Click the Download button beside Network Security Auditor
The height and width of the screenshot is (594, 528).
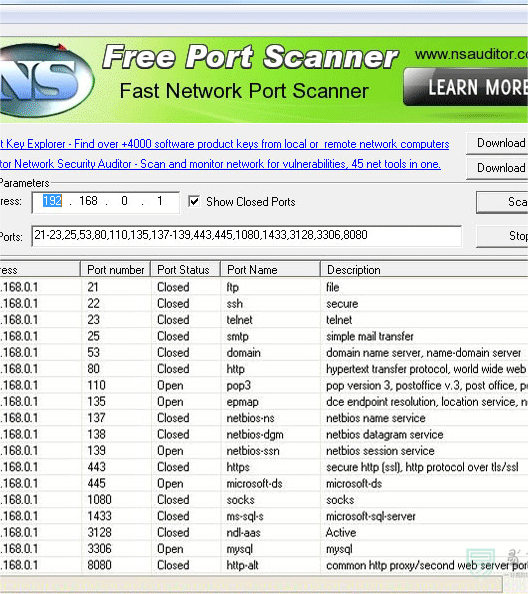(497, 168)
